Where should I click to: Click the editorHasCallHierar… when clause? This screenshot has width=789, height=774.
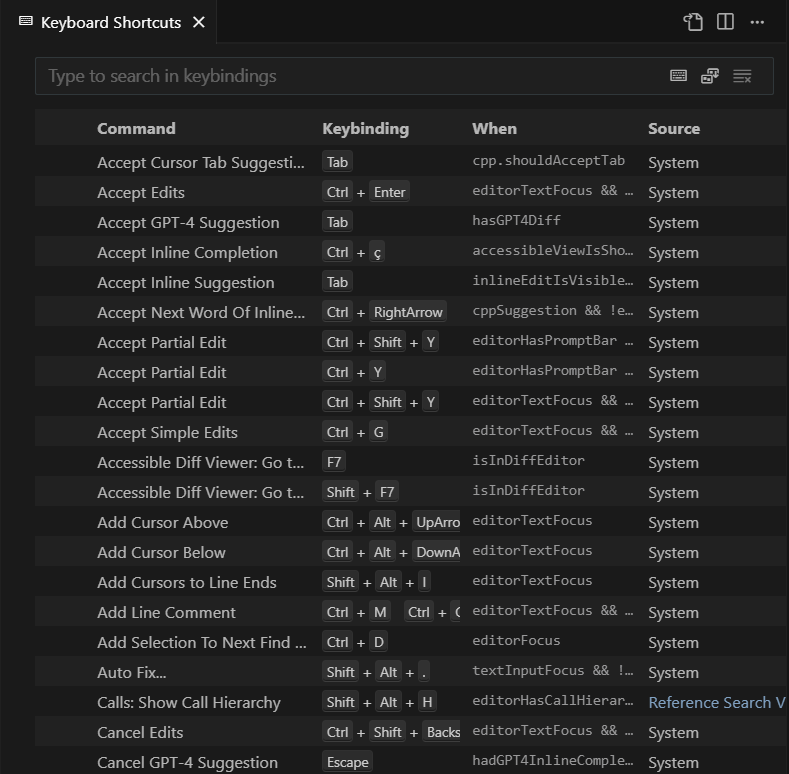pyautogui.click(x=553, y=701)
